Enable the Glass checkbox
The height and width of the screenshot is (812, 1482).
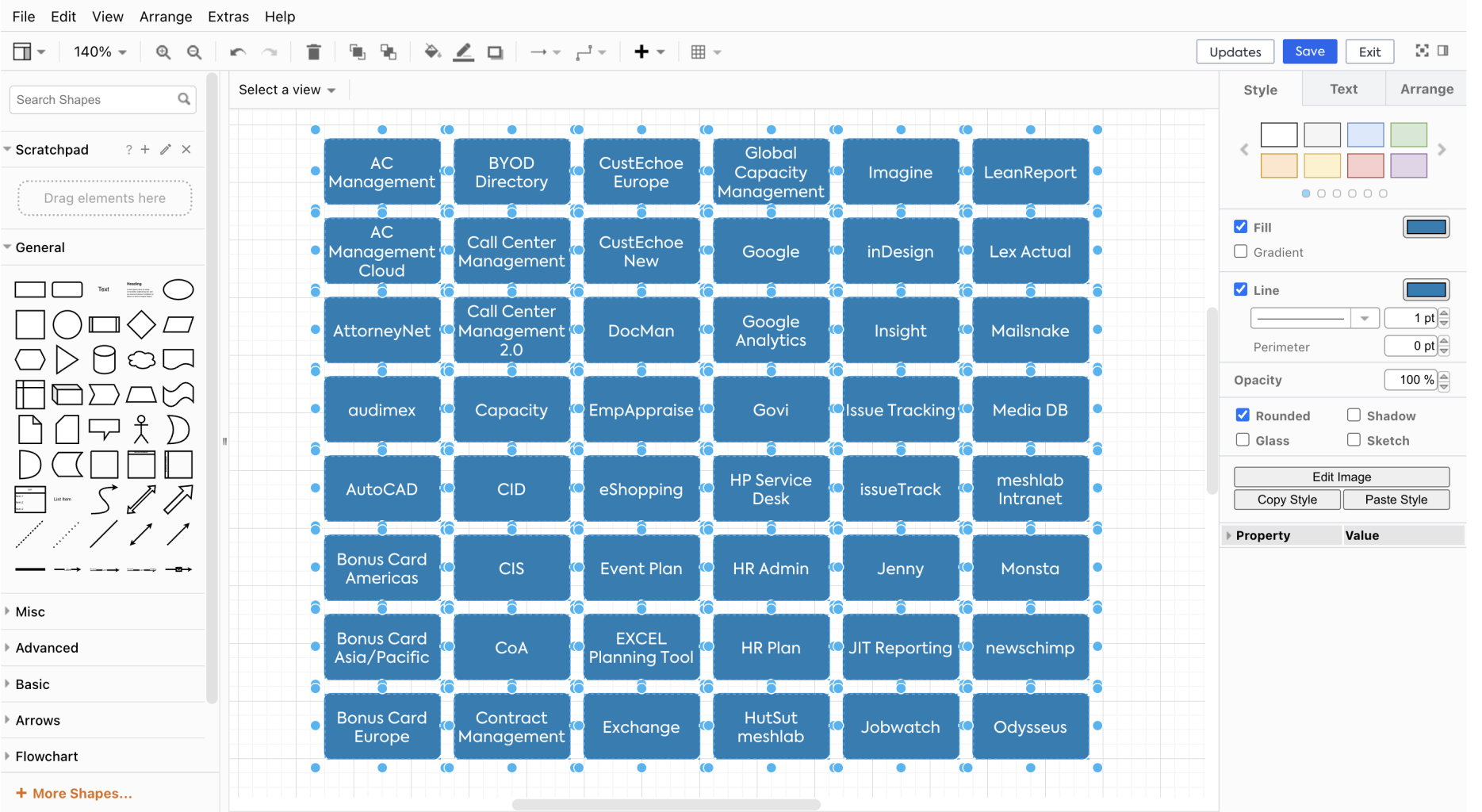[x=1243, y=439]
